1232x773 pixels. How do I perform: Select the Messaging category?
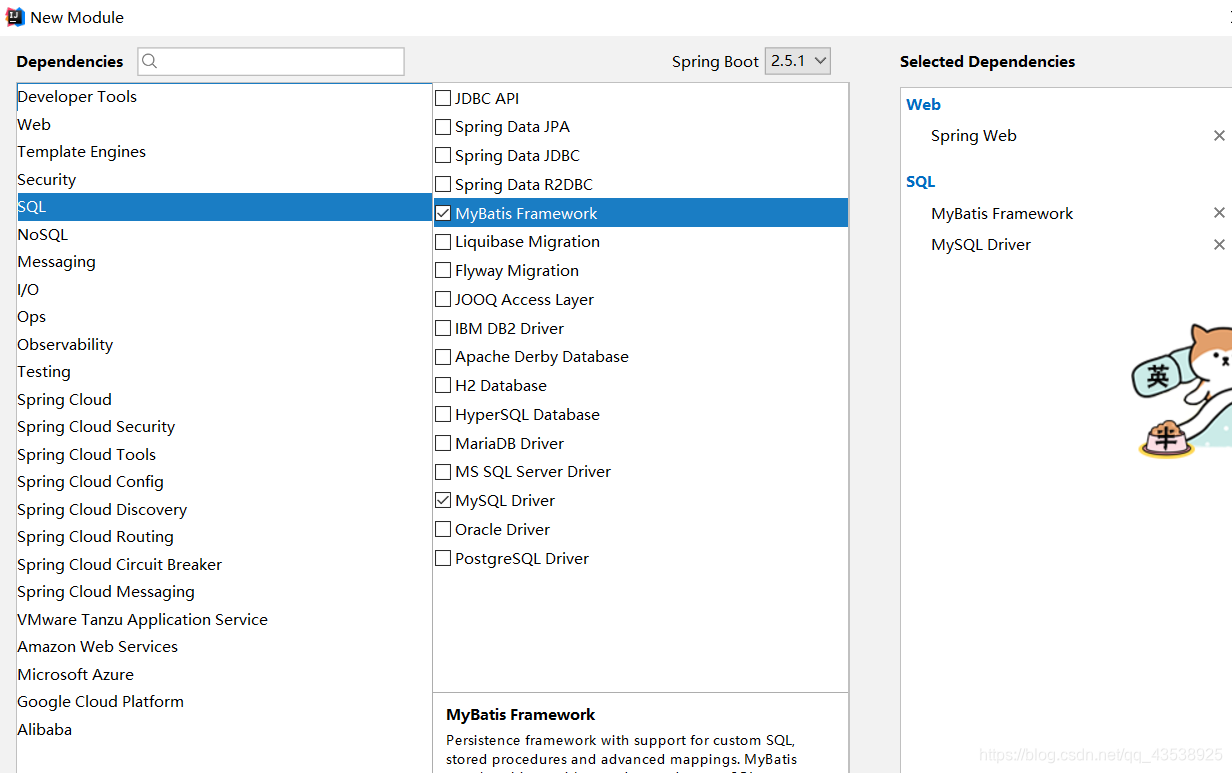click(x=224, y=262)
